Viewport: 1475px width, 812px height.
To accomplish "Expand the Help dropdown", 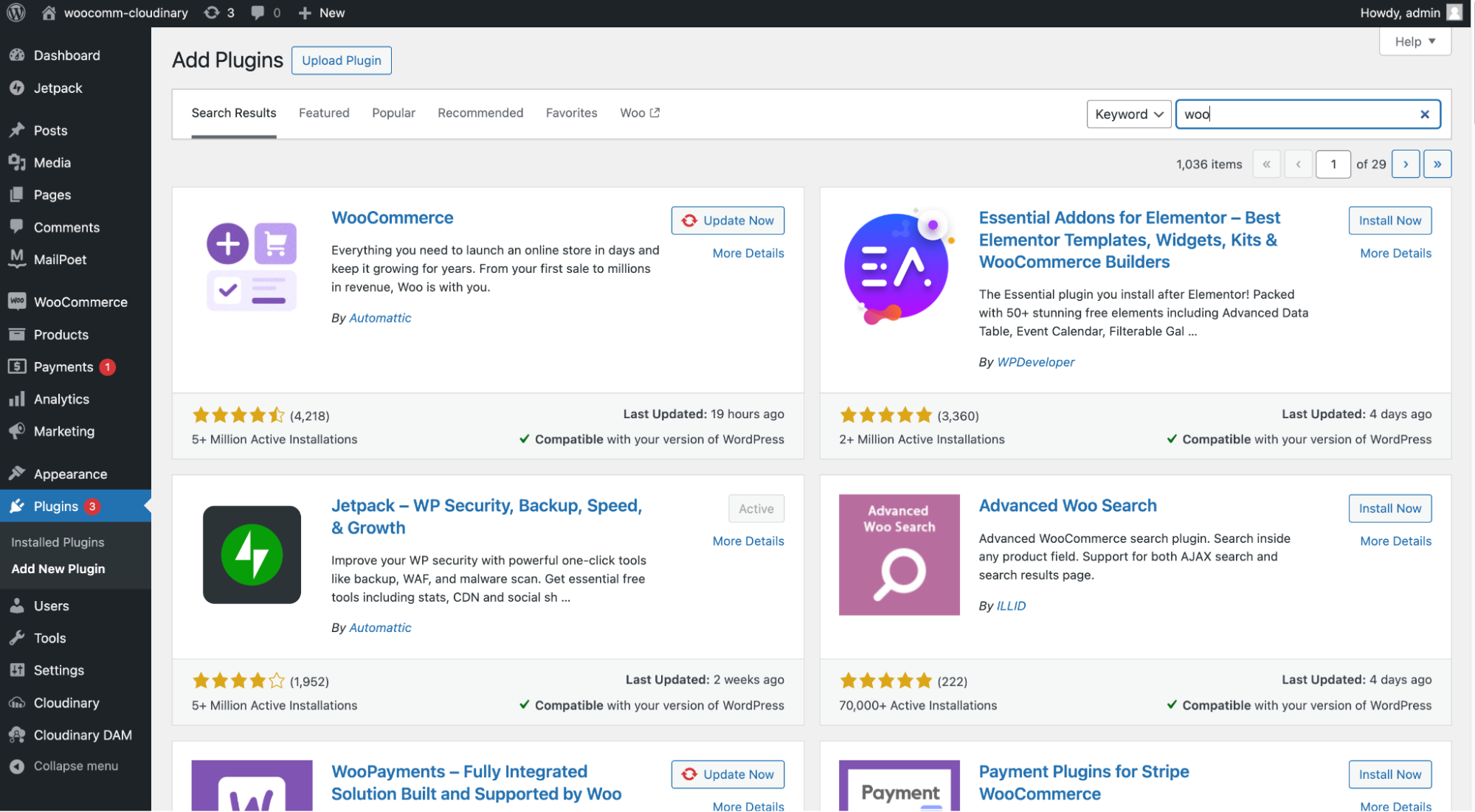I will click(x=1414, y=41).
